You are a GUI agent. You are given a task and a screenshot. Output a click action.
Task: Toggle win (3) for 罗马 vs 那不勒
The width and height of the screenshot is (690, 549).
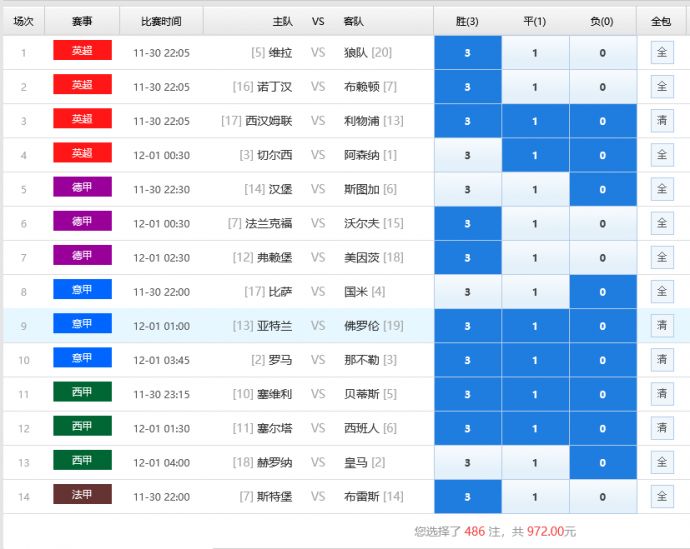click(x=467, y=360)
